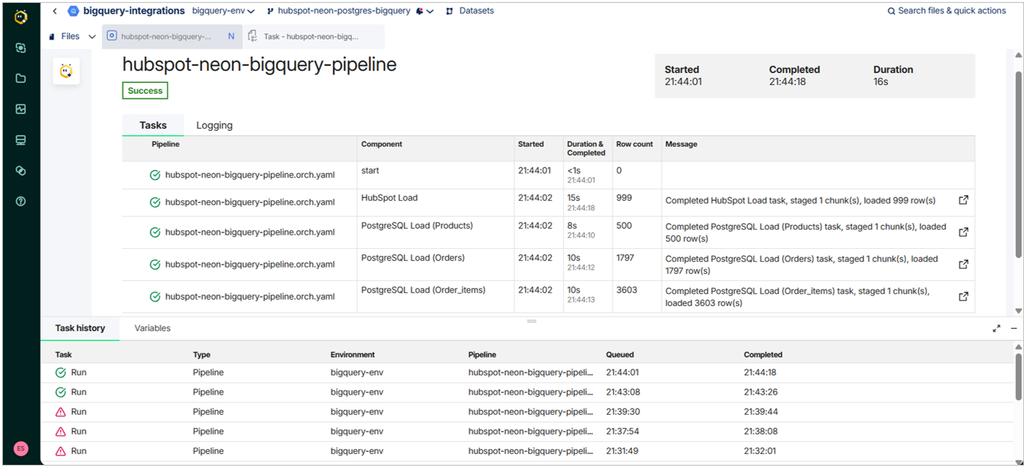Click the panel splitter handle above Task history
This screenshot has height=467, width=1024.
[532, 321]
